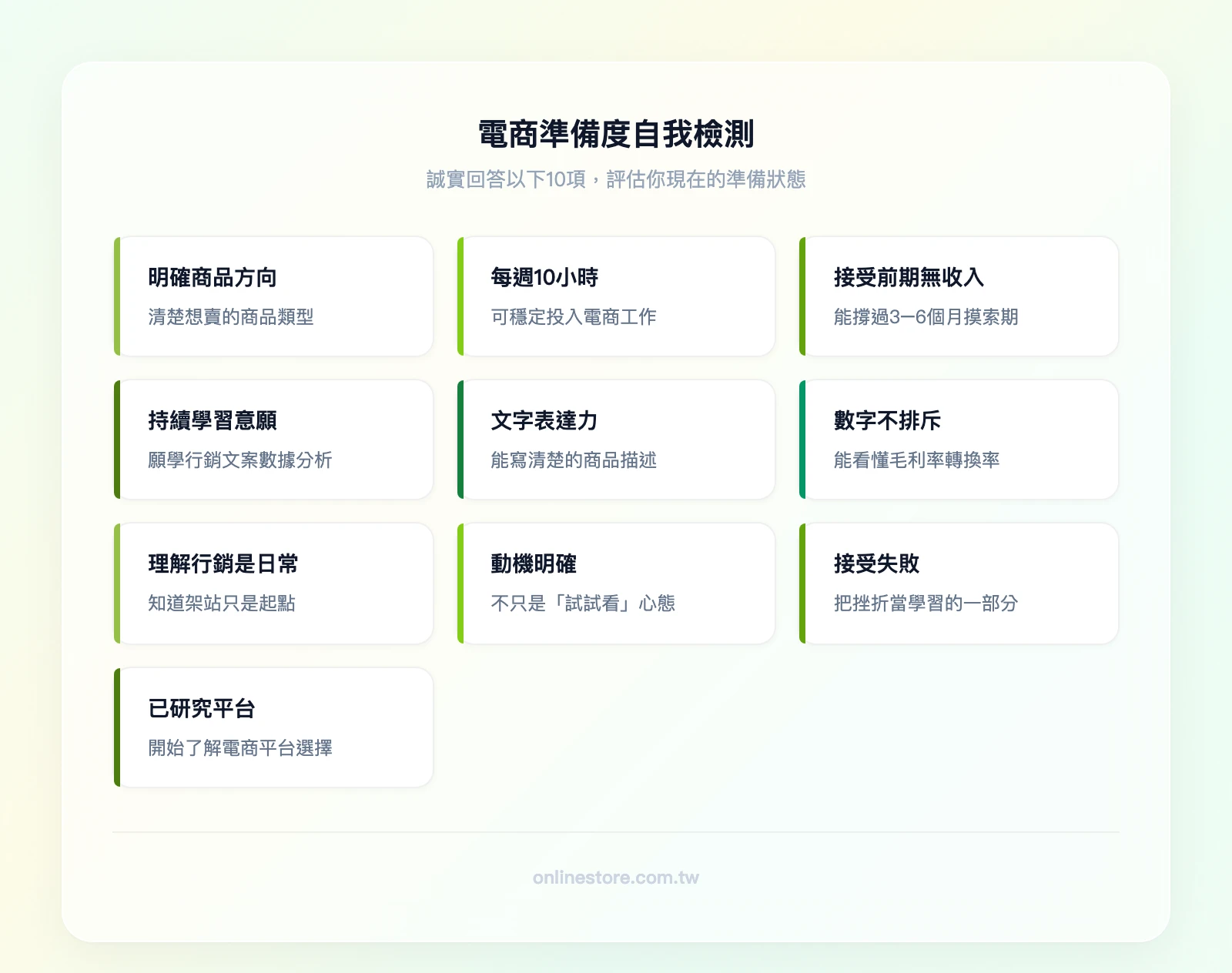Select the 明確商品方向 checklist card
The width and height of the screenshot is (1232, 973).
click(x=274, y=296)
